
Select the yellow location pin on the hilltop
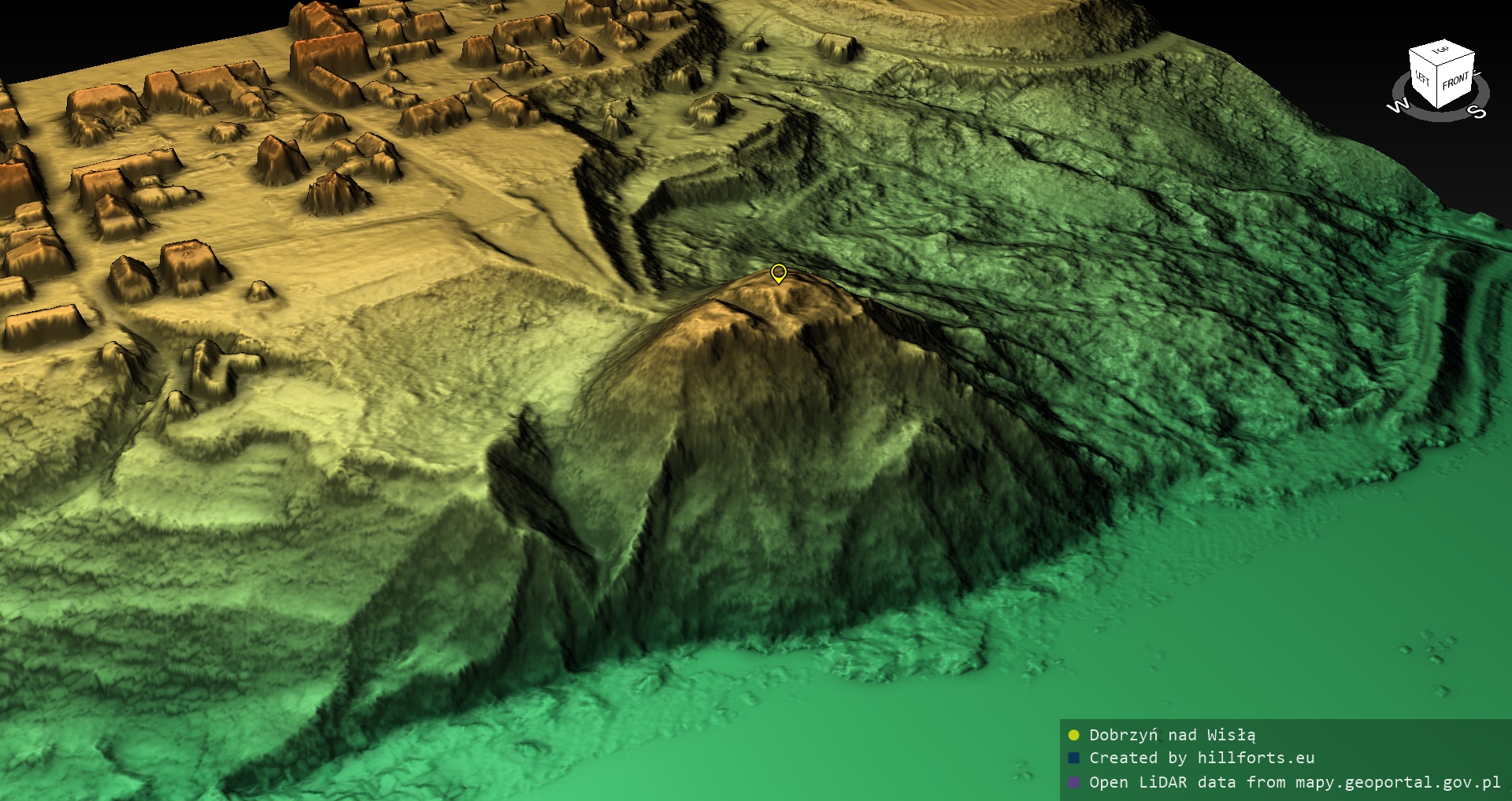pos(778,273)
